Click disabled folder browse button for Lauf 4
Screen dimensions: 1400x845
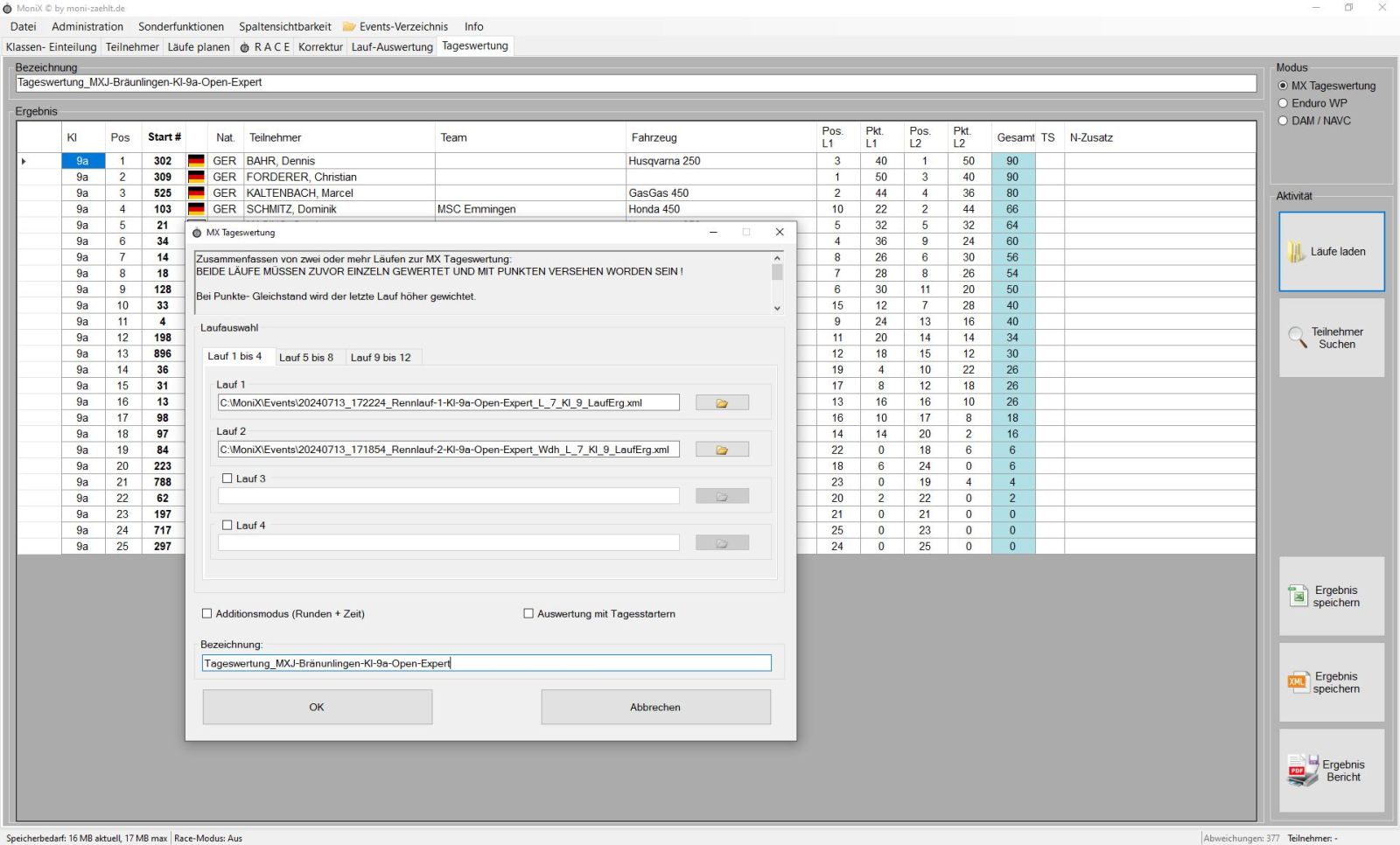click(x=722, y=543)
